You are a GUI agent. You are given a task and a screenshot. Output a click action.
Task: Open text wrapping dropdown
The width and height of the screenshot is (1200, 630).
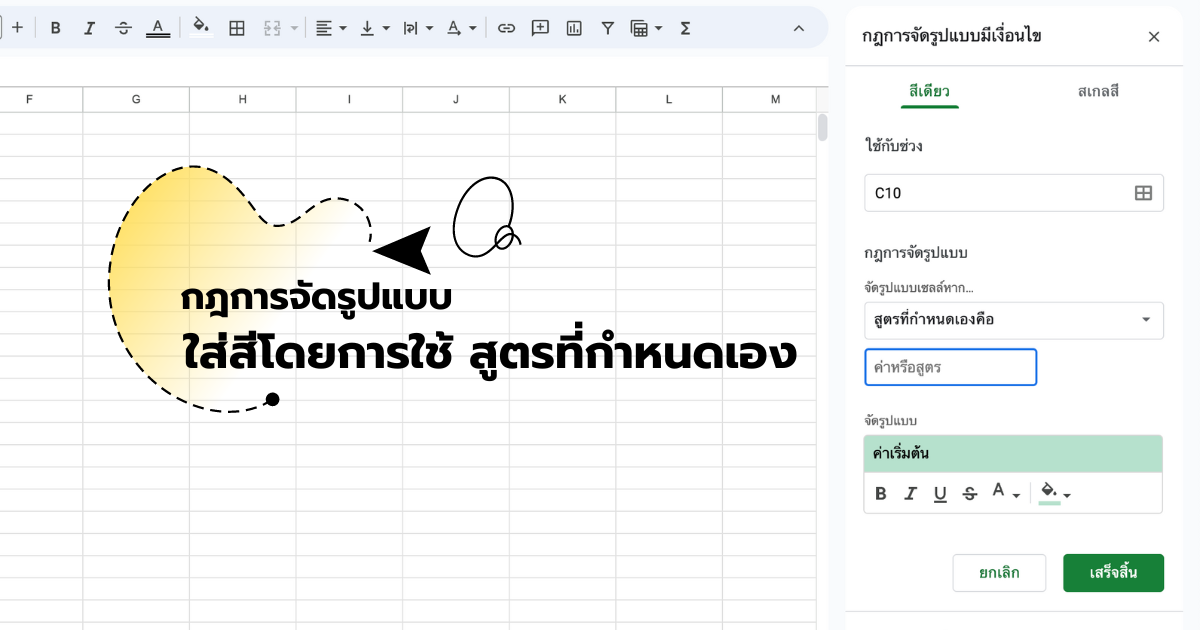[x=417, y=28]
